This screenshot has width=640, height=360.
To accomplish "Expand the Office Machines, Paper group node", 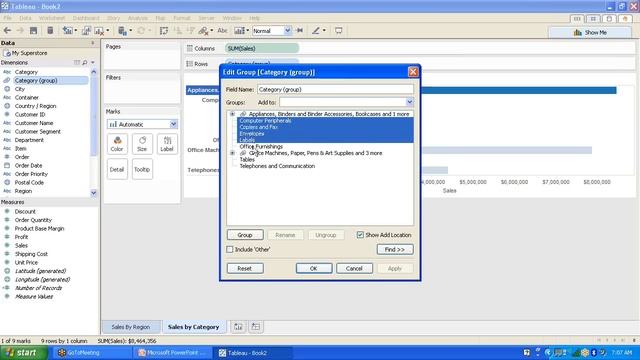I will (x=232, y=153).
